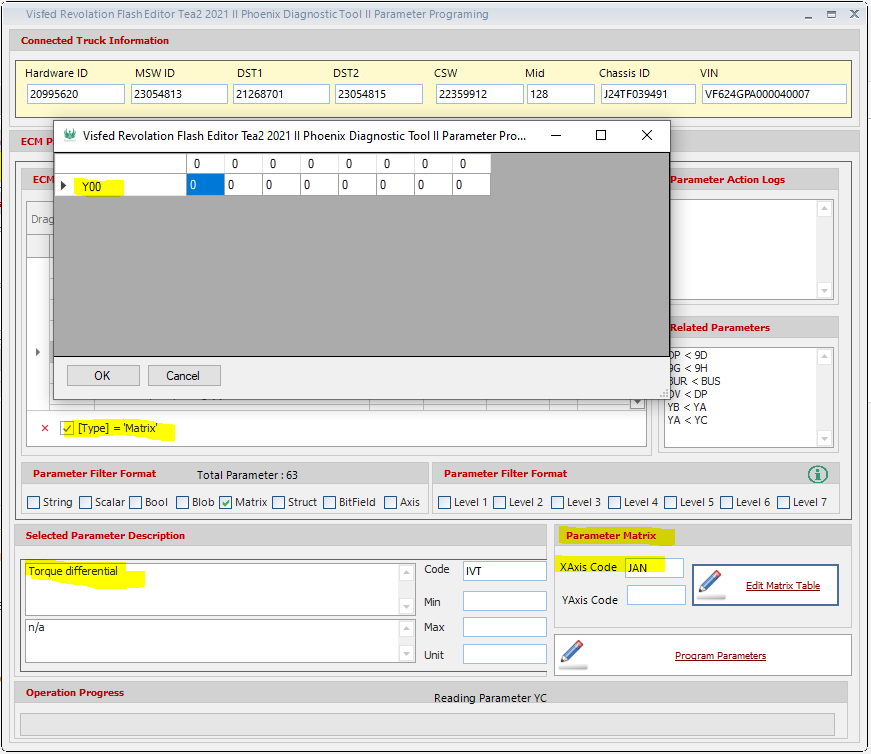Select the Unit input field
Viewport: 871px width, 754px height.
pyautogui.click(x=505, y=654)
